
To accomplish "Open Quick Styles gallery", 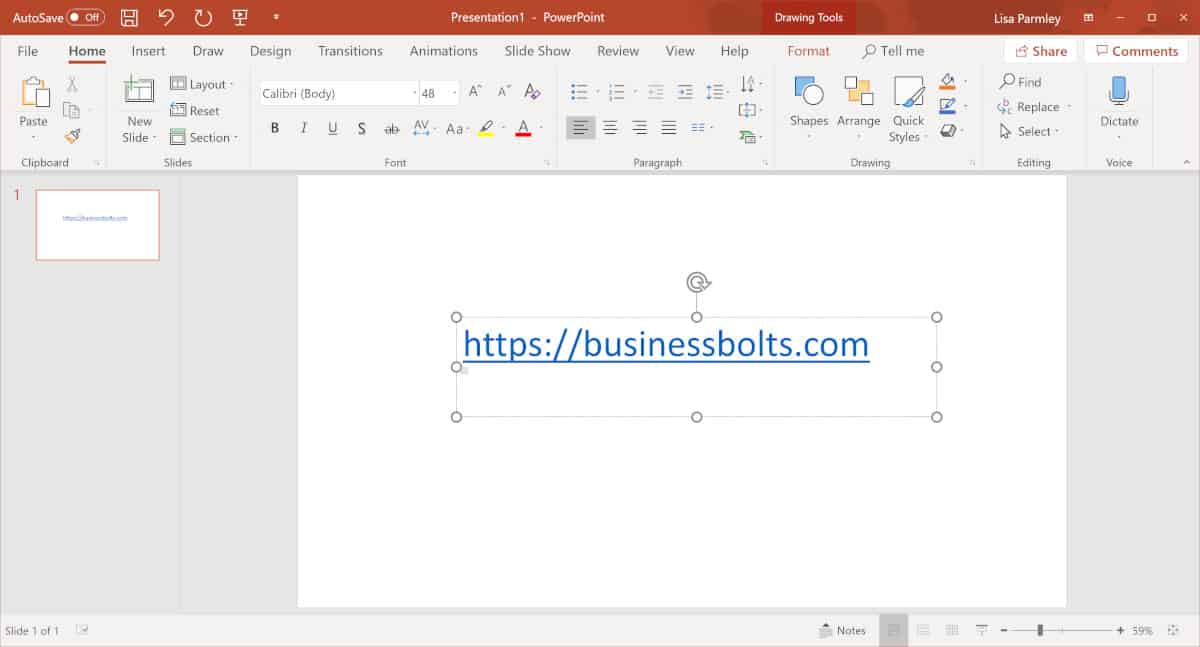I will [908, 110].
